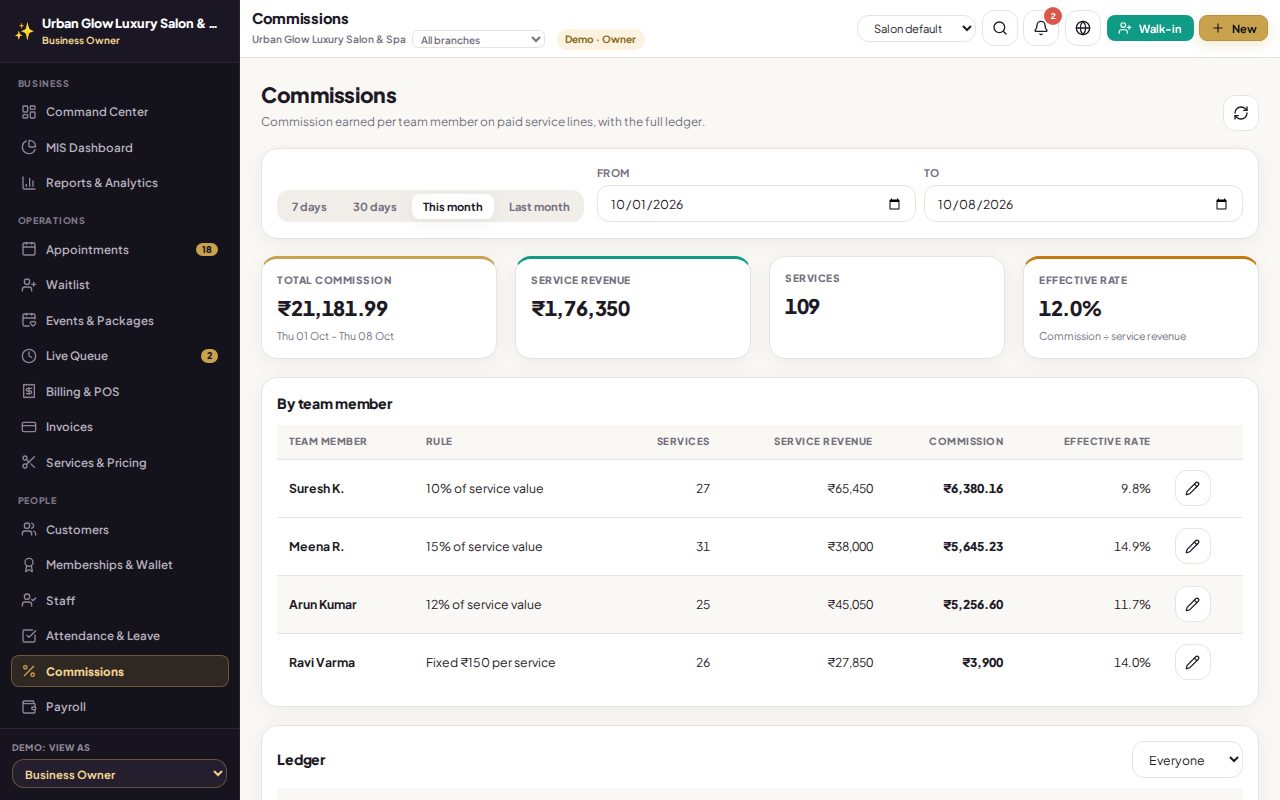Open calendar picker in From date field
Image resolution: width=1280 pixels, height=800 pixels.
[895, 204]
